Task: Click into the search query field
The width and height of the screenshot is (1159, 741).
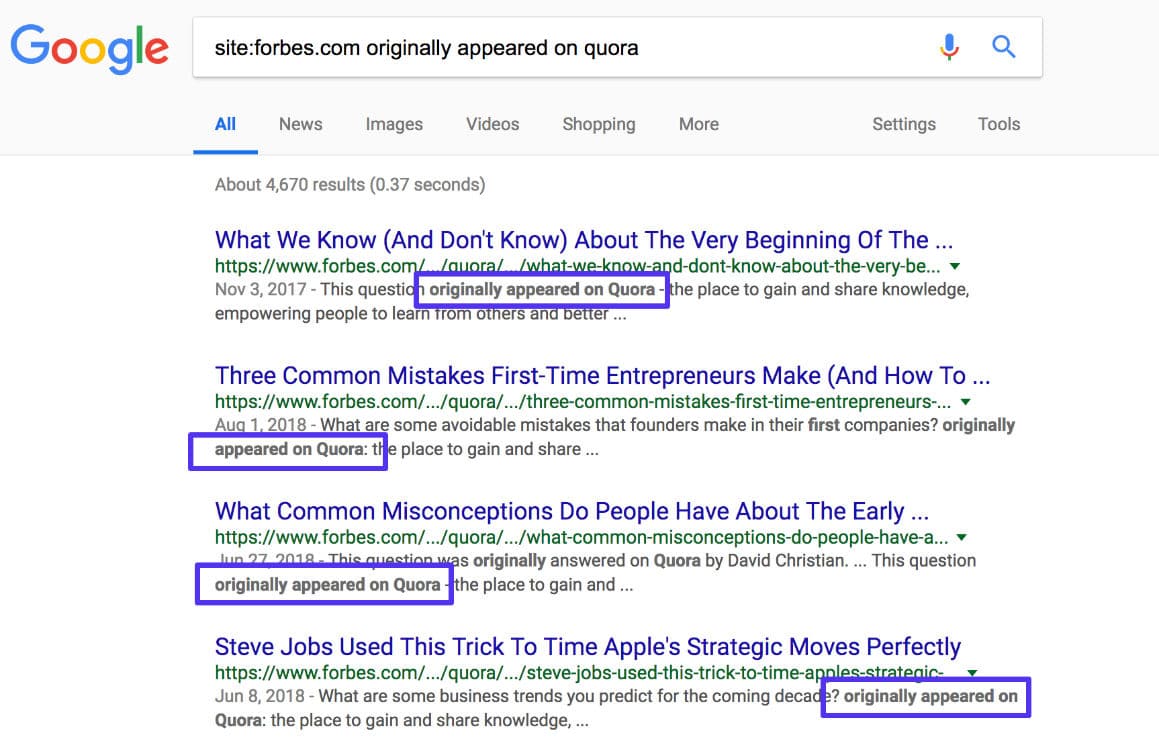Action: tap(560, 47)
